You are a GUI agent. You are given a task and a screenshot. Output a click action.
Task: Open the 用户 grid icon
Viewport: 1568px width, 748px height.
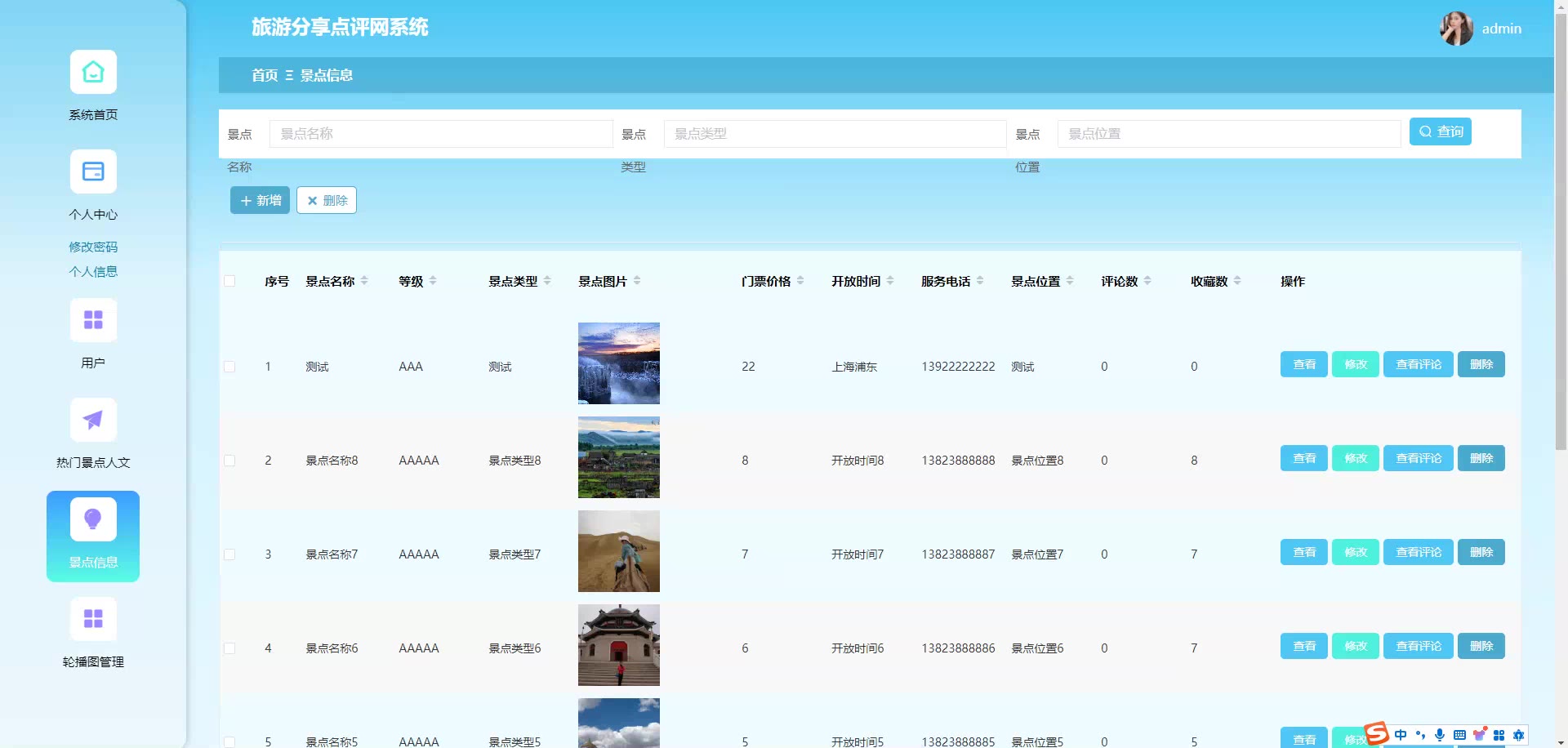(93, 320)
